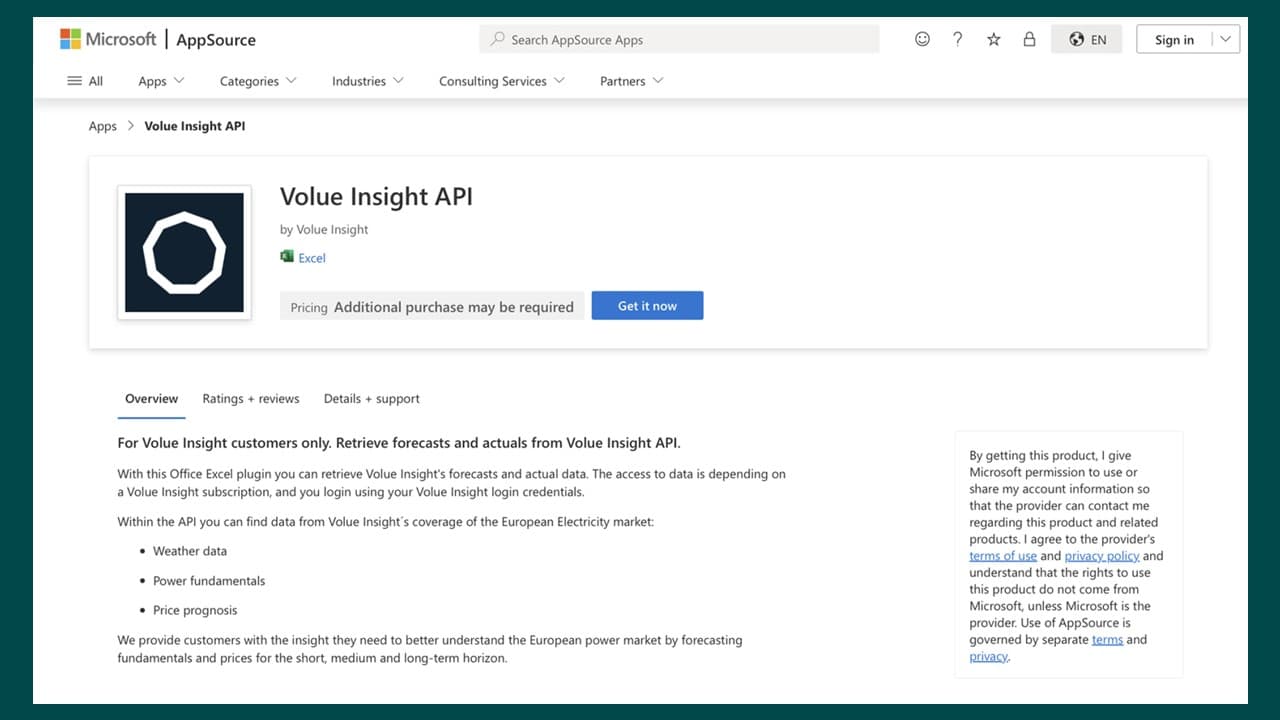Expand the Apps dropdown menu
The height and width of the screenshot is (720, 1280).
(161, 81)
